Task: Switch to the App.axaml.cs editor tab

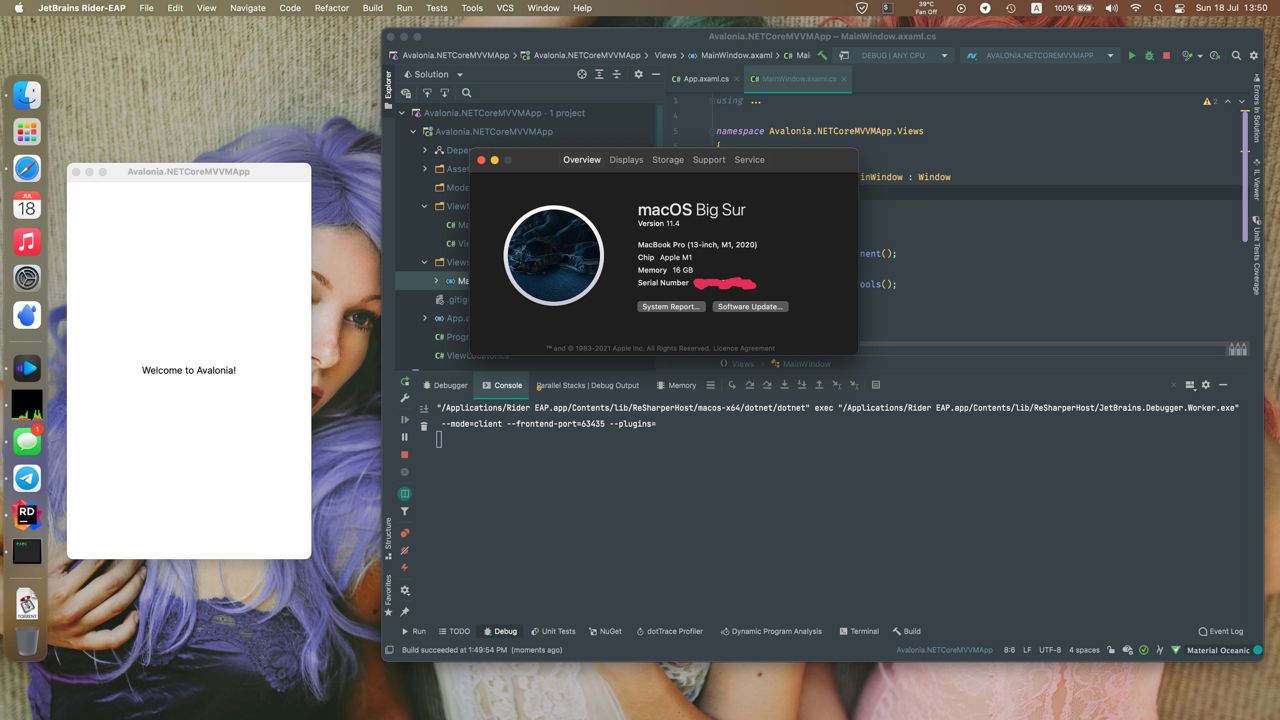Action: point(706,79)
